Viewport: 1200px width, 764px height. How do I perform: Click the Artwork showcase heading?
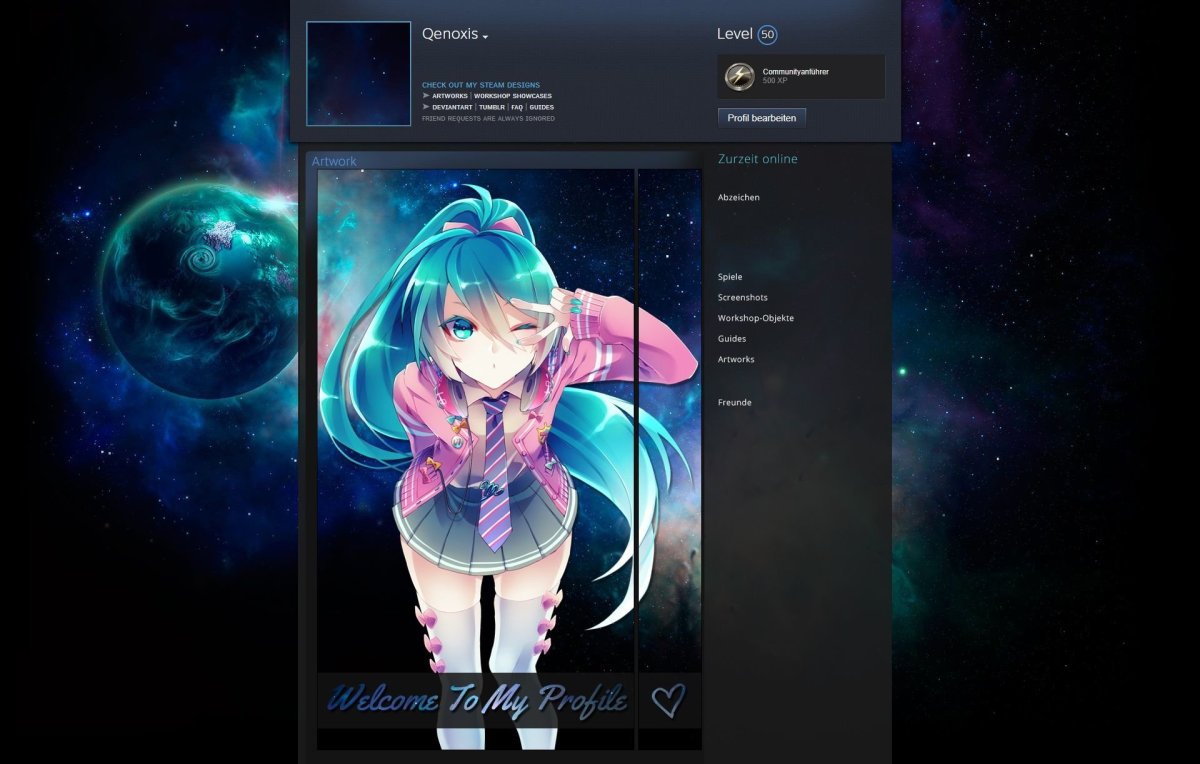pos(334,161)
